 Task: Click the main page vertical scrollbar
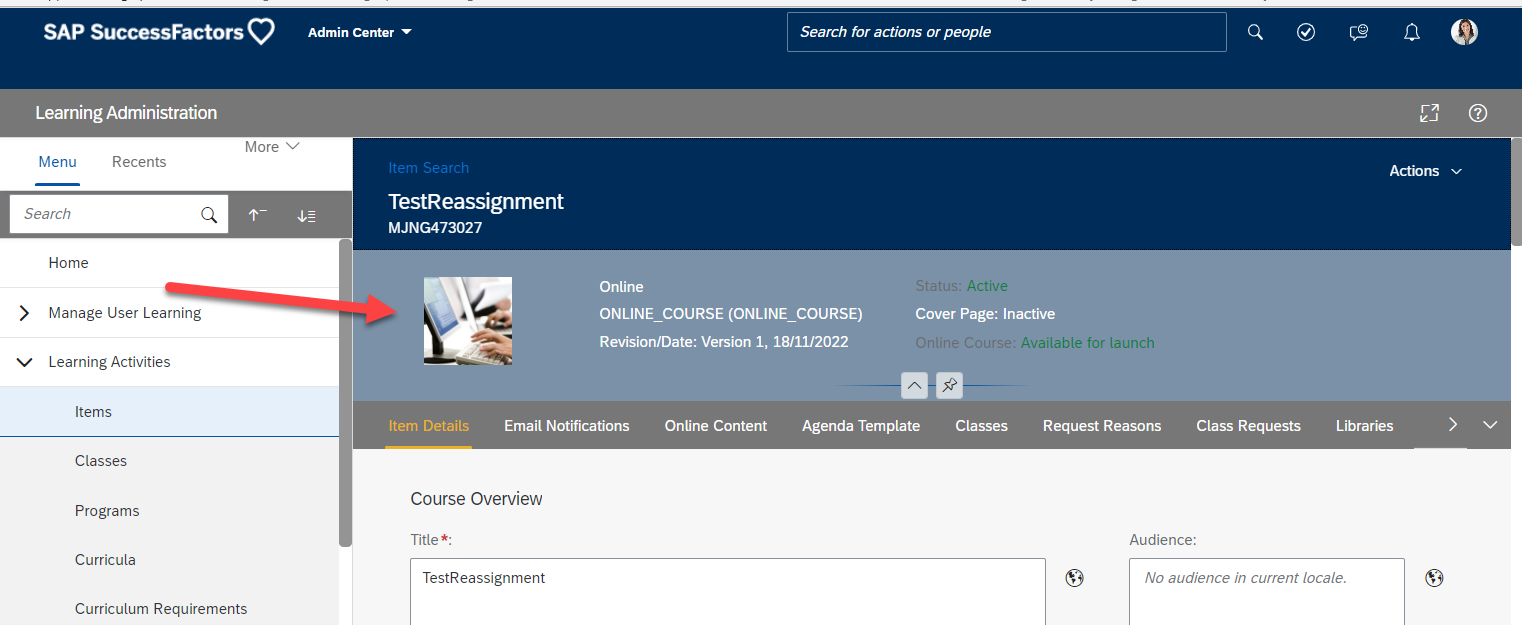(1515, 190)
